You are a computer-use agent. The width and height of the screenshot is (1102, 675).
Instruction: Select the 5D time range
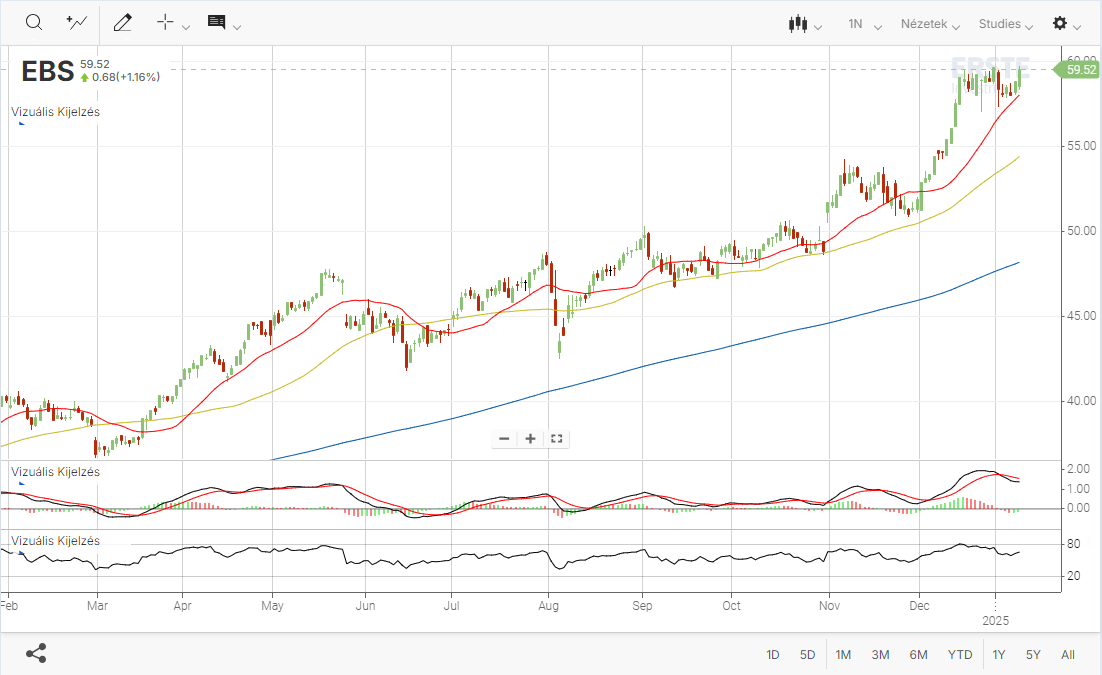click(808, 655)
